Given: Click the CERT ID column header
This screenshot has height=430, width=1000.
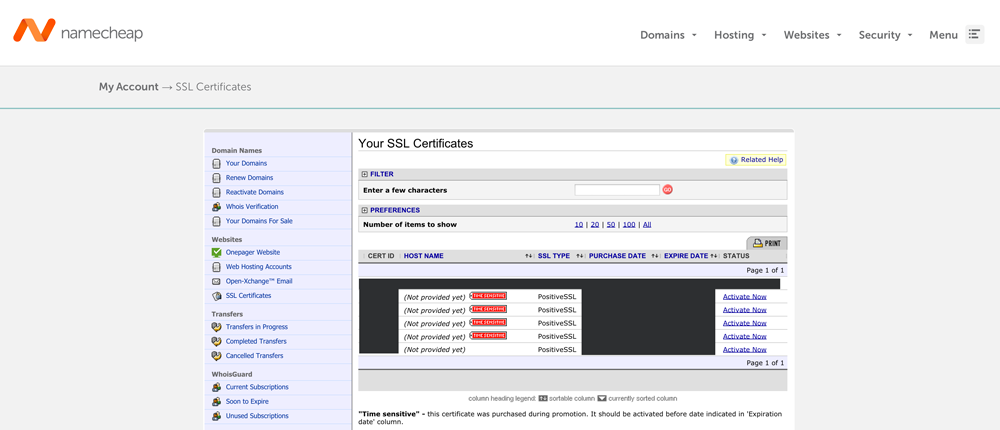Looking at the screenshot, I should pyautogui.click(x=381, y=256).
